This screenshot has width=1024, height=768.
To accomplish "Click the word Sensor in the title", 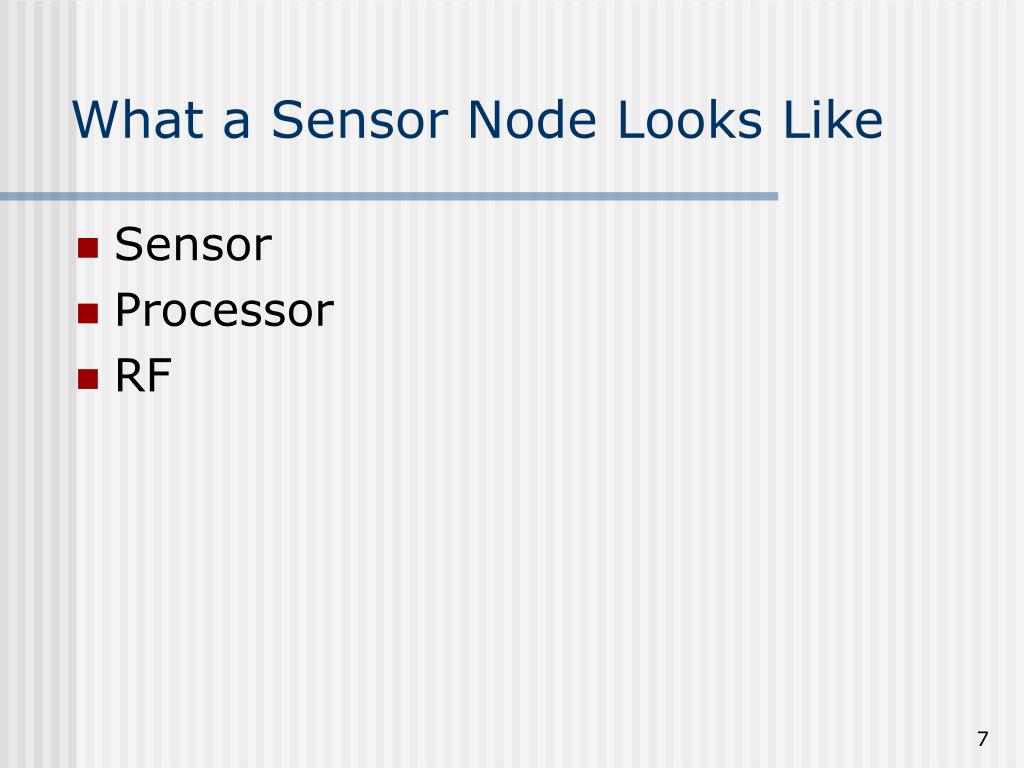I will pyautogui.click(x=360, y=120).
